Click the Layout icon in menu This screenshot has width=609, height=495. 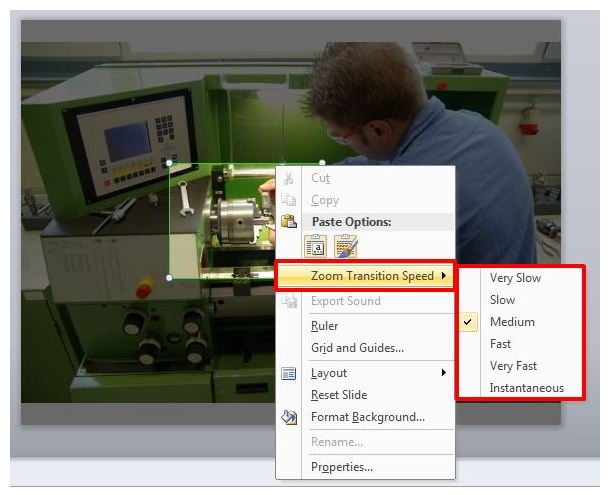[x=288, y=373]
